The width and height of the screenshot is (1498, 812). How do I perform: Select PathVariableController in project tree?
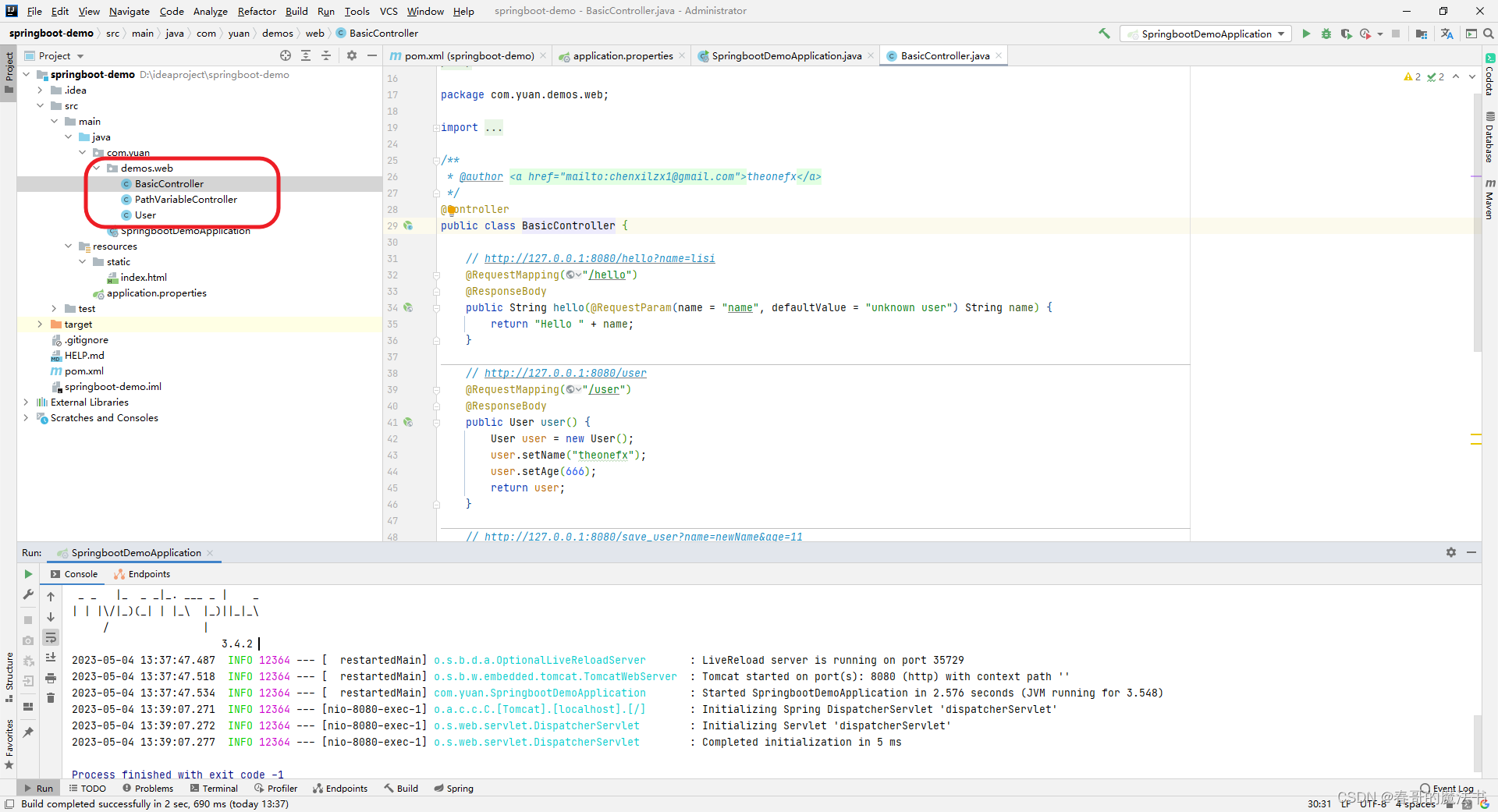pyautogui.click(x=186, y=199)
